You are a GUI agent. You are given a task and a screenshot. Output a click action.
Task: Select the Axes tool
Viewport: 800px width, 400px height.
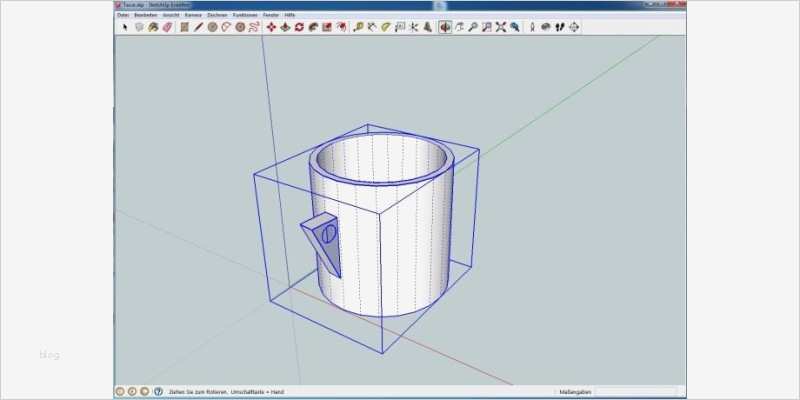tap(413, 27)
